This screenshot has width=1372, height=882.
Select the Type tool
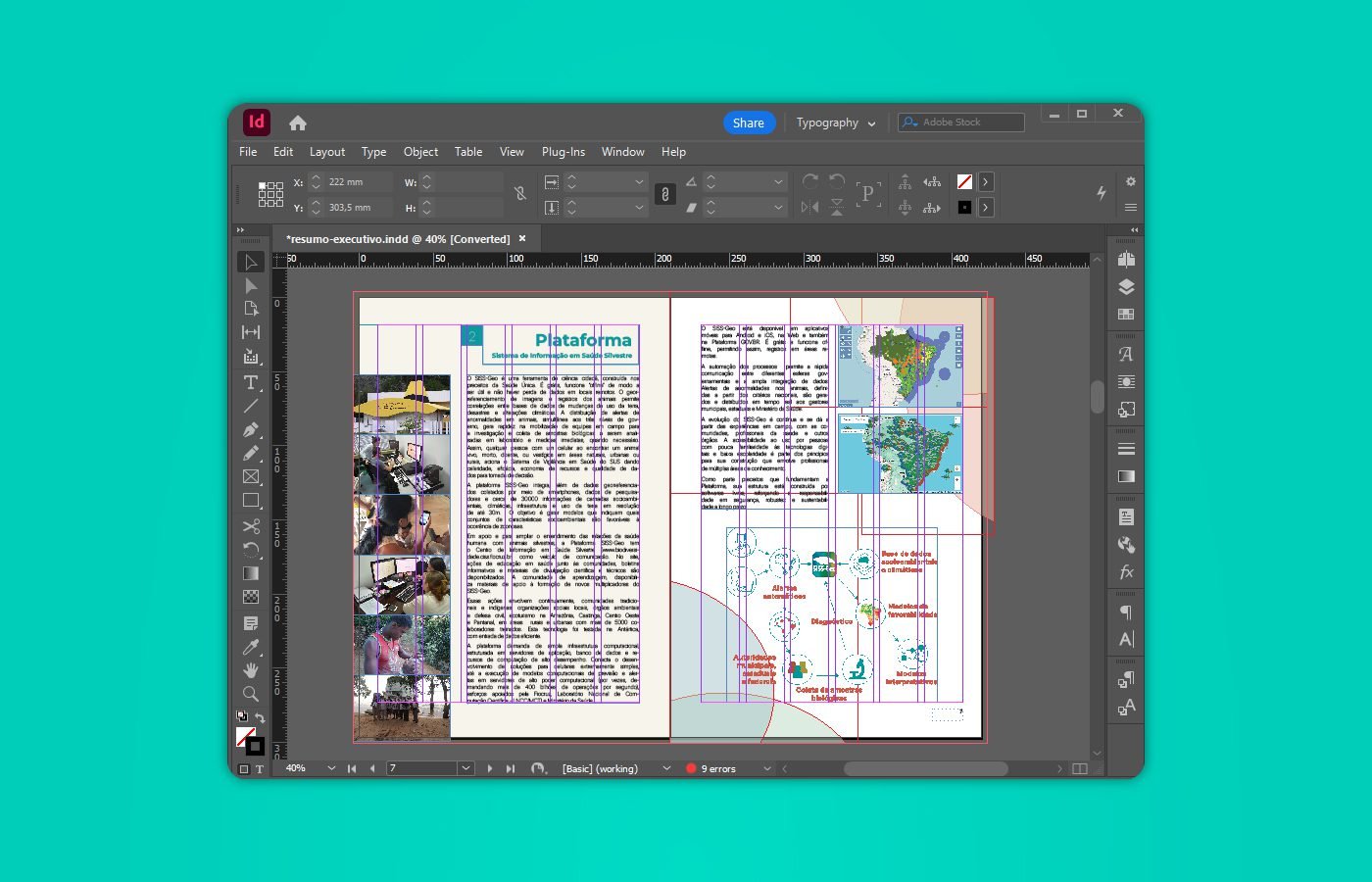[x=251, y=382]
